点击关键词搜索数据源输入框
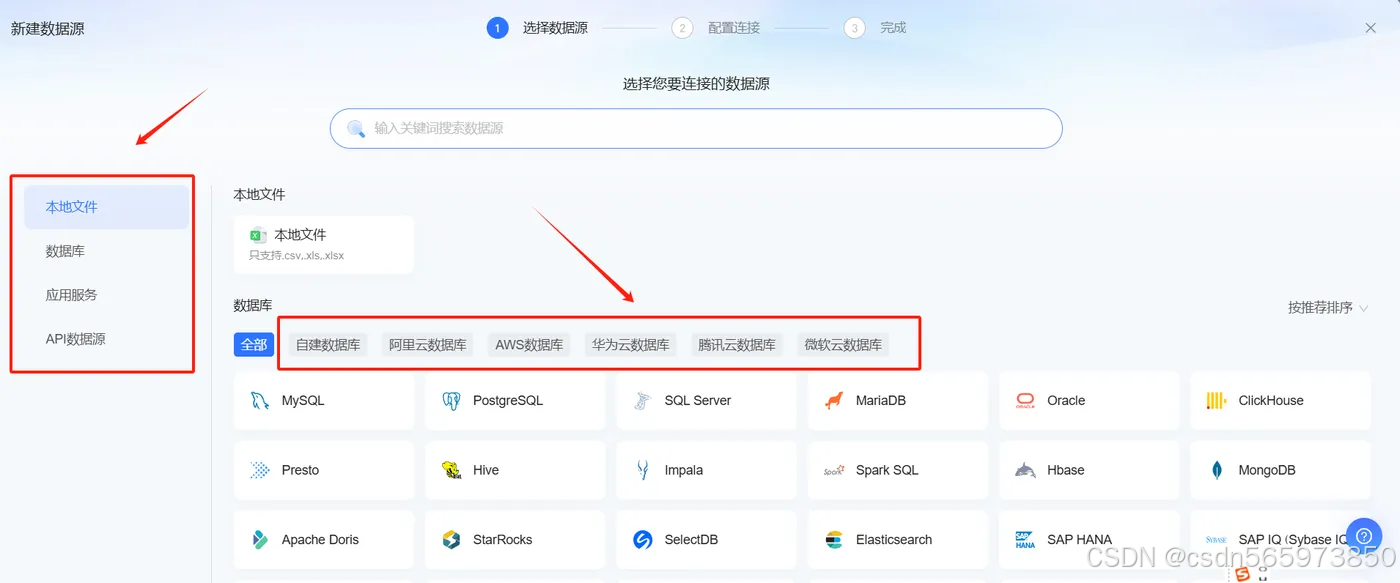This screenshot has width=1400, height=583. coord(696,128)
